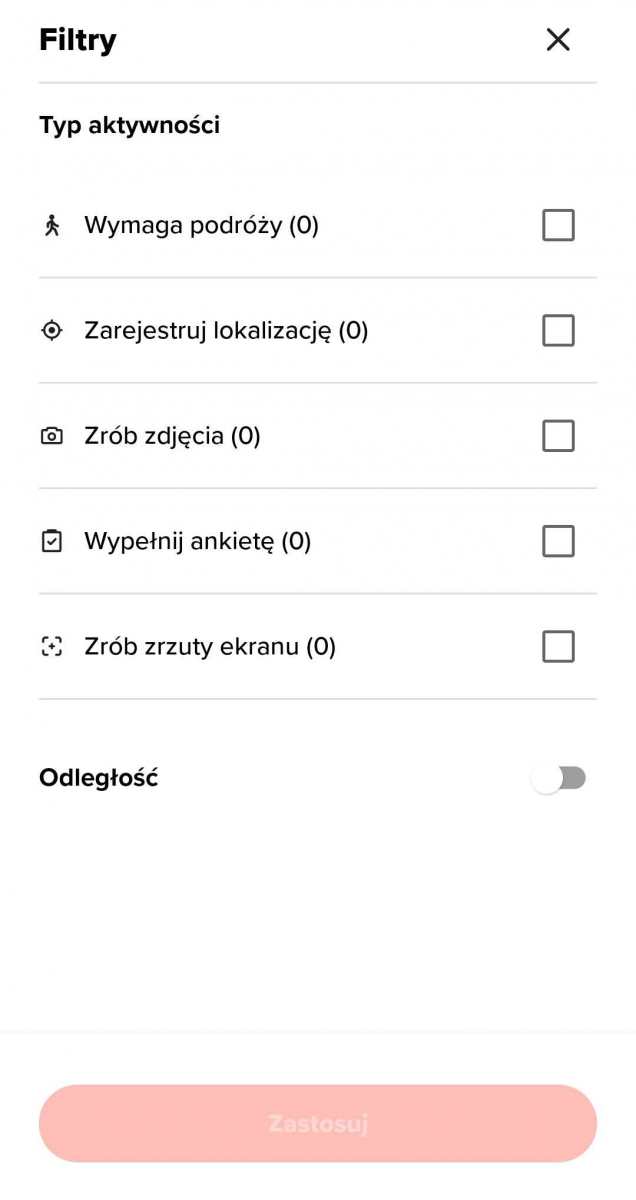Tick the Zrób zdjęcia checkbox
This screenshot has height=1200, width=636.
(x=558, y=436)
